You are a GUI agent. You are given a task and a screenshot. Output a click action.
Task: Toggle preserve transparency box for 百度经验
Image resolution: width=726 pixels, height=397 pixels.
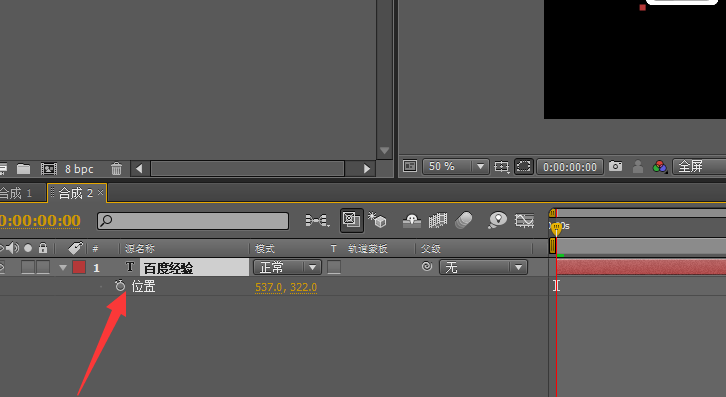[334, 267]
